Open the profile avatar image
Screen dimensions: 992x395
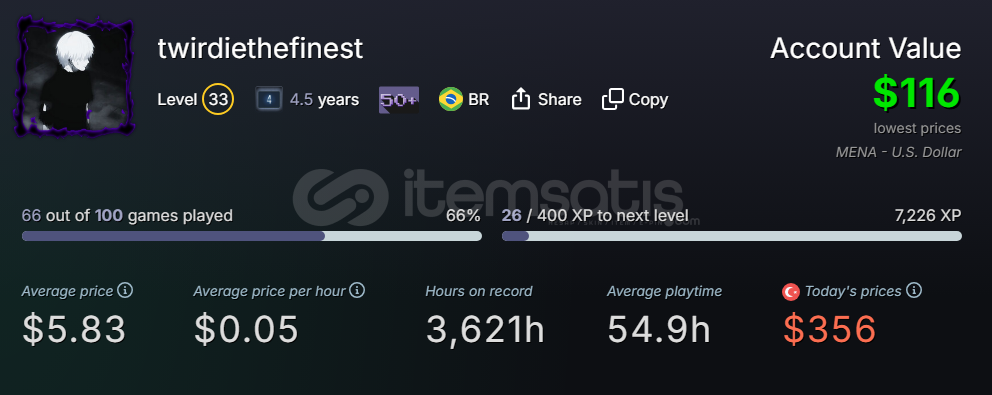pyautogui.click(x=75, y=76)
